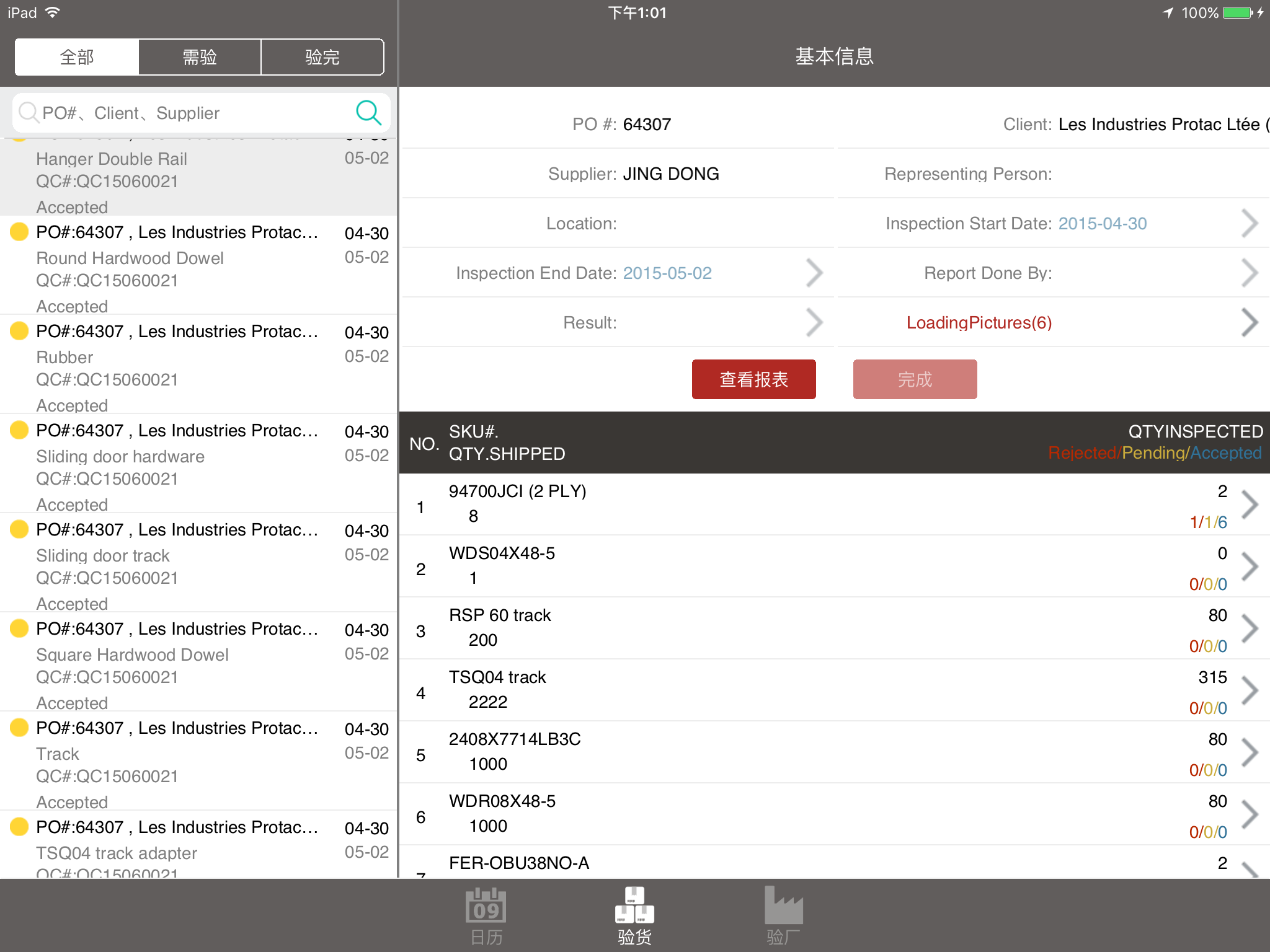Switch to the 全部 filter segment

point(77,57)
